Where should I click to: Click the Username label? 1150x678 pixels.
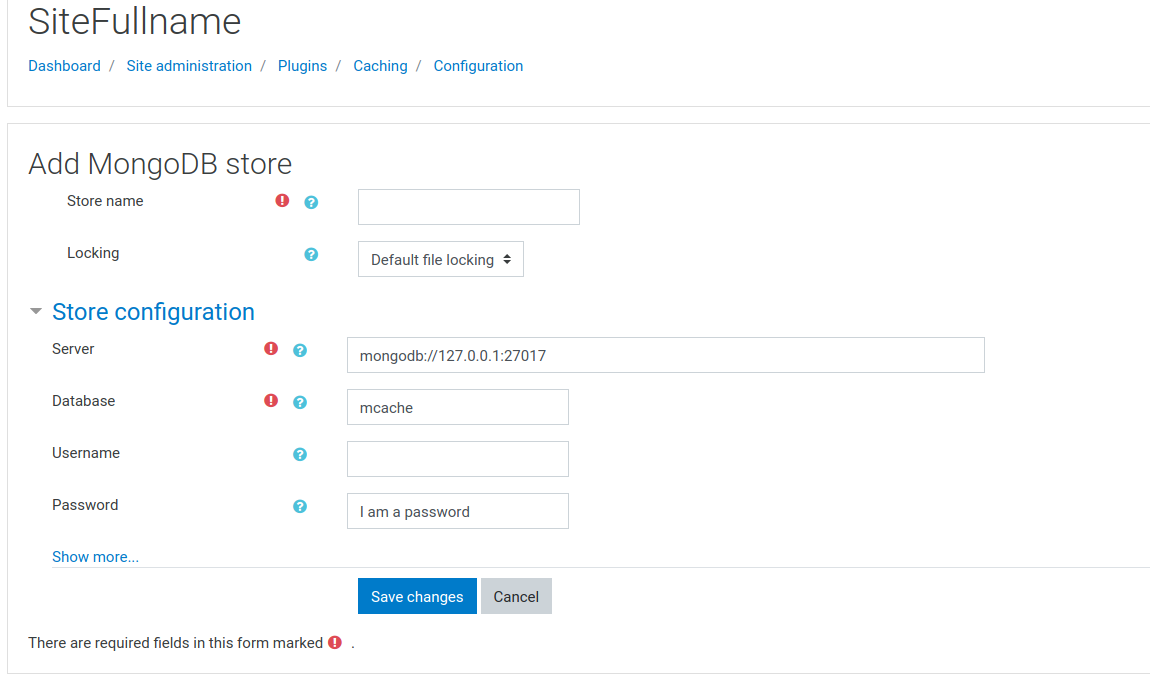click(x=86, y=453)
